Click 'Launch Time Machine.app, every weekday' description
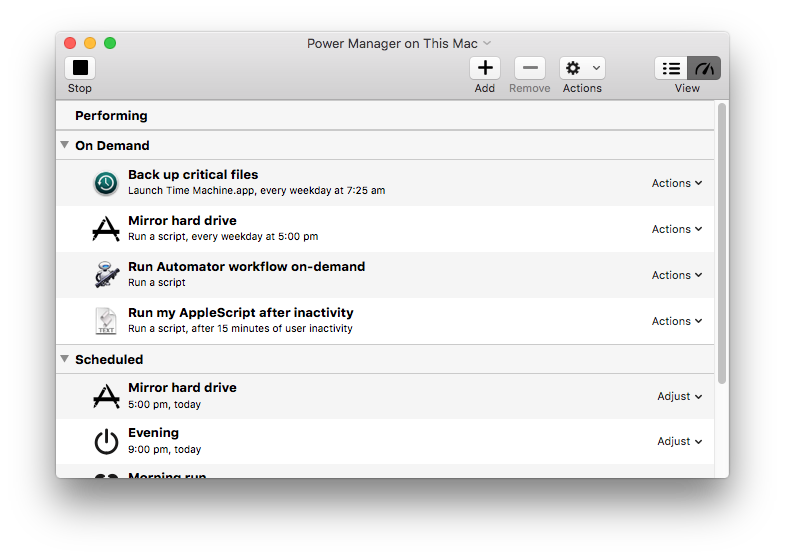Screen dimensions: 785x558 [256, 191]
